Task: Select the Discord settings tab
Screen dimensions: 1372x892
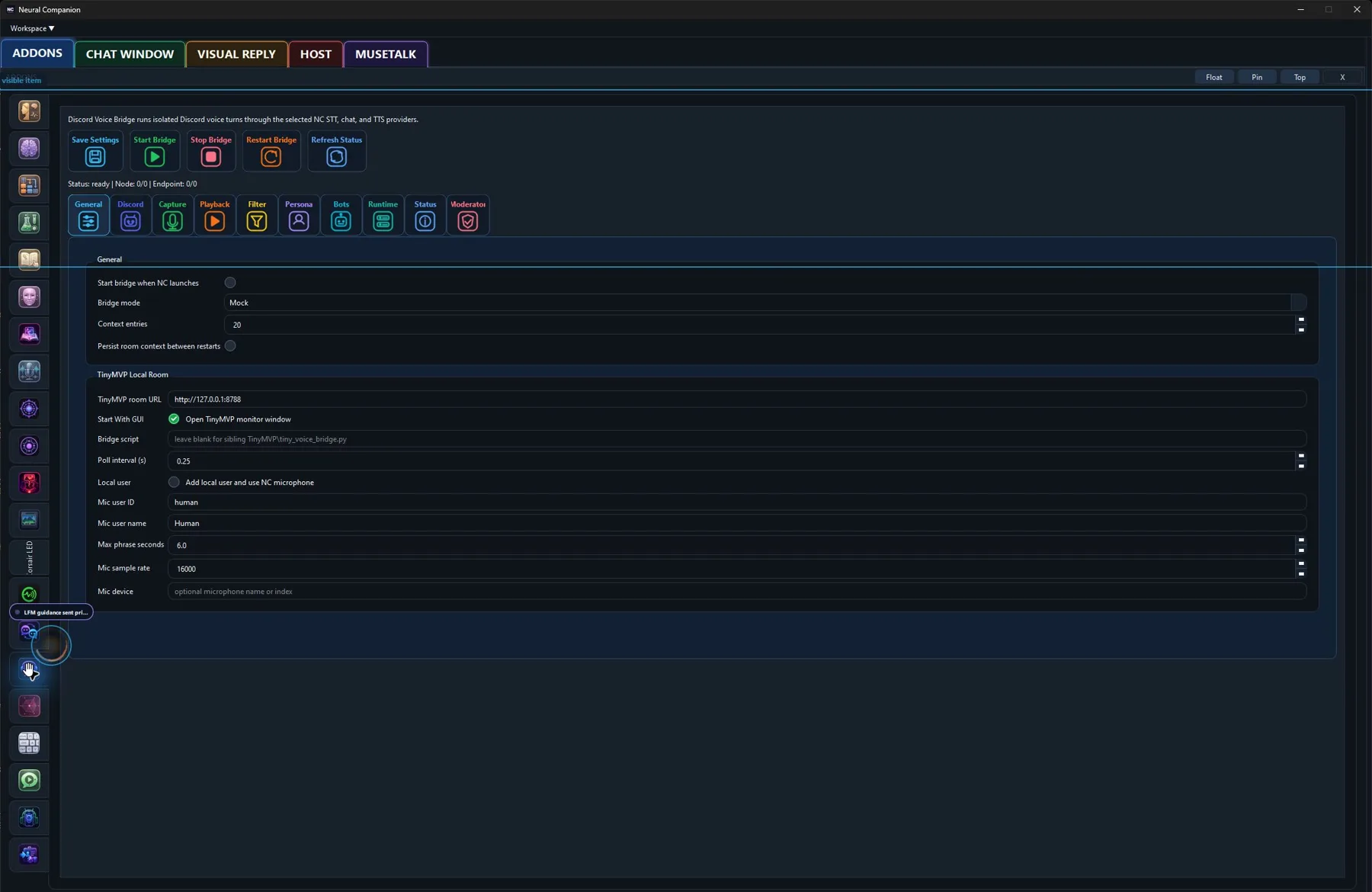Action: click(130, 216)
